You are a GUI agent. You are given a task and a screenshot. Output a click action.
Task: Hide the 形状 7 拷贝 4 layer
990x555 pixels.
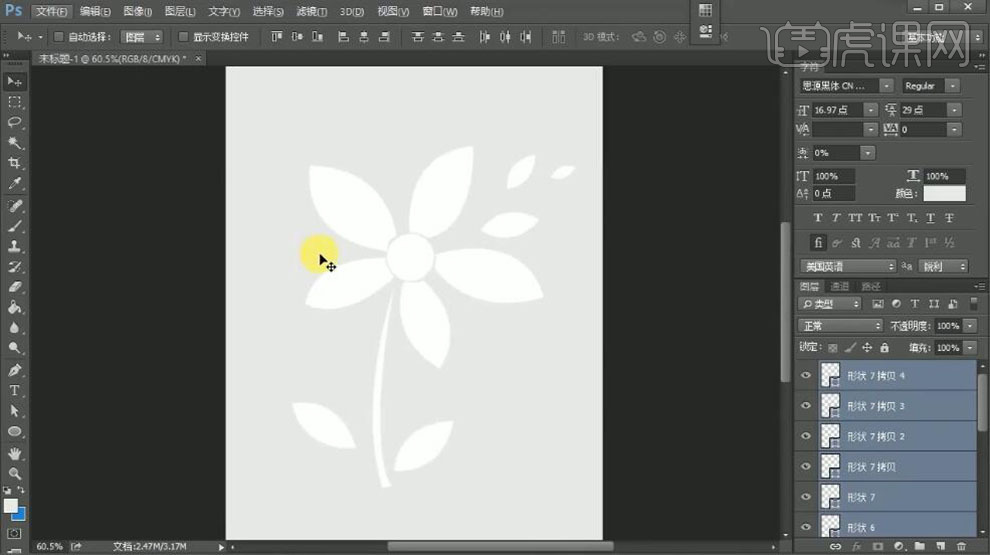[806, 376]
